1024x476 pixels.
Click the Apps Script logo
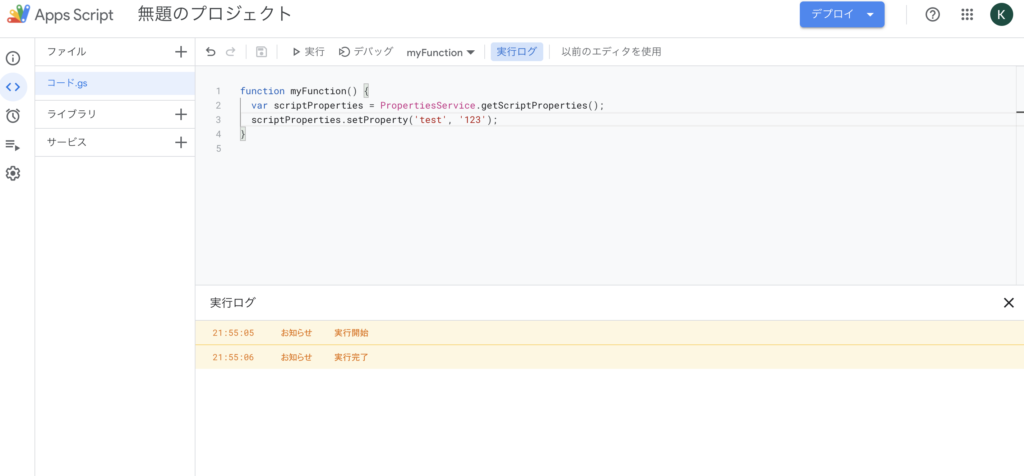[x=18, y=14]
